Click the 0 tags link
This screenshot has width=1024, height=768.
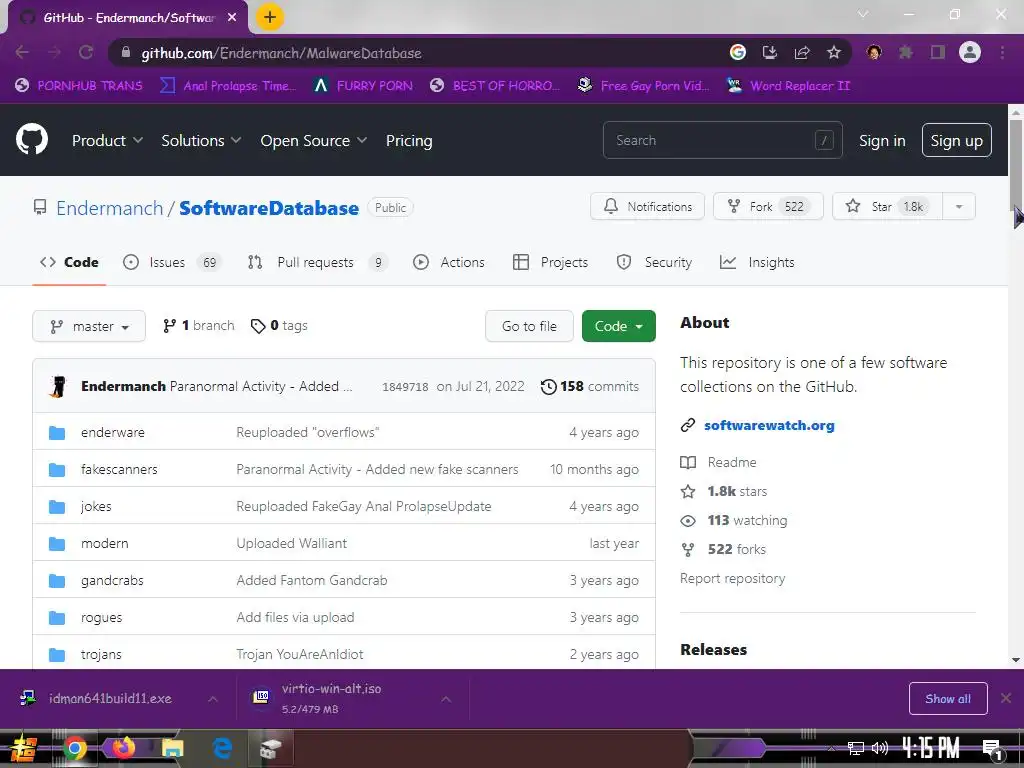[x=279, y=325]
